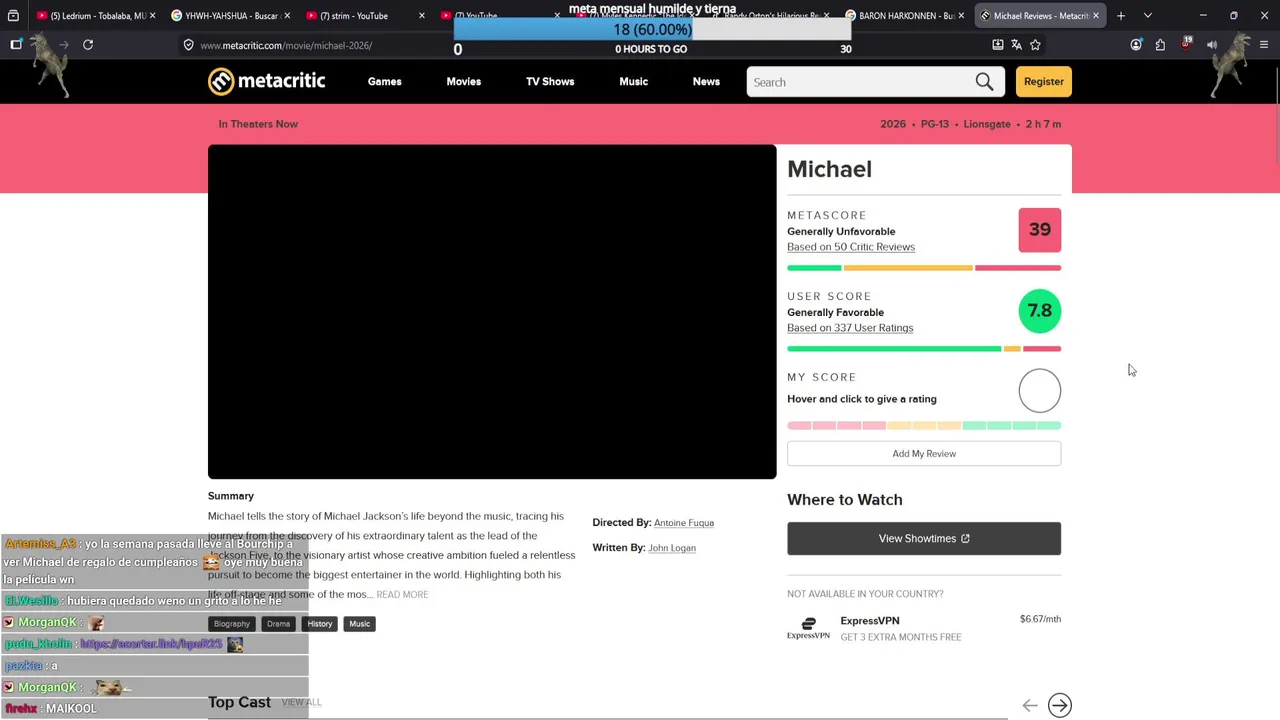Viewport: 1280px width, 720px height.
Task: Click the Metascore 39 badge
Action: [x=1040, y=230]
